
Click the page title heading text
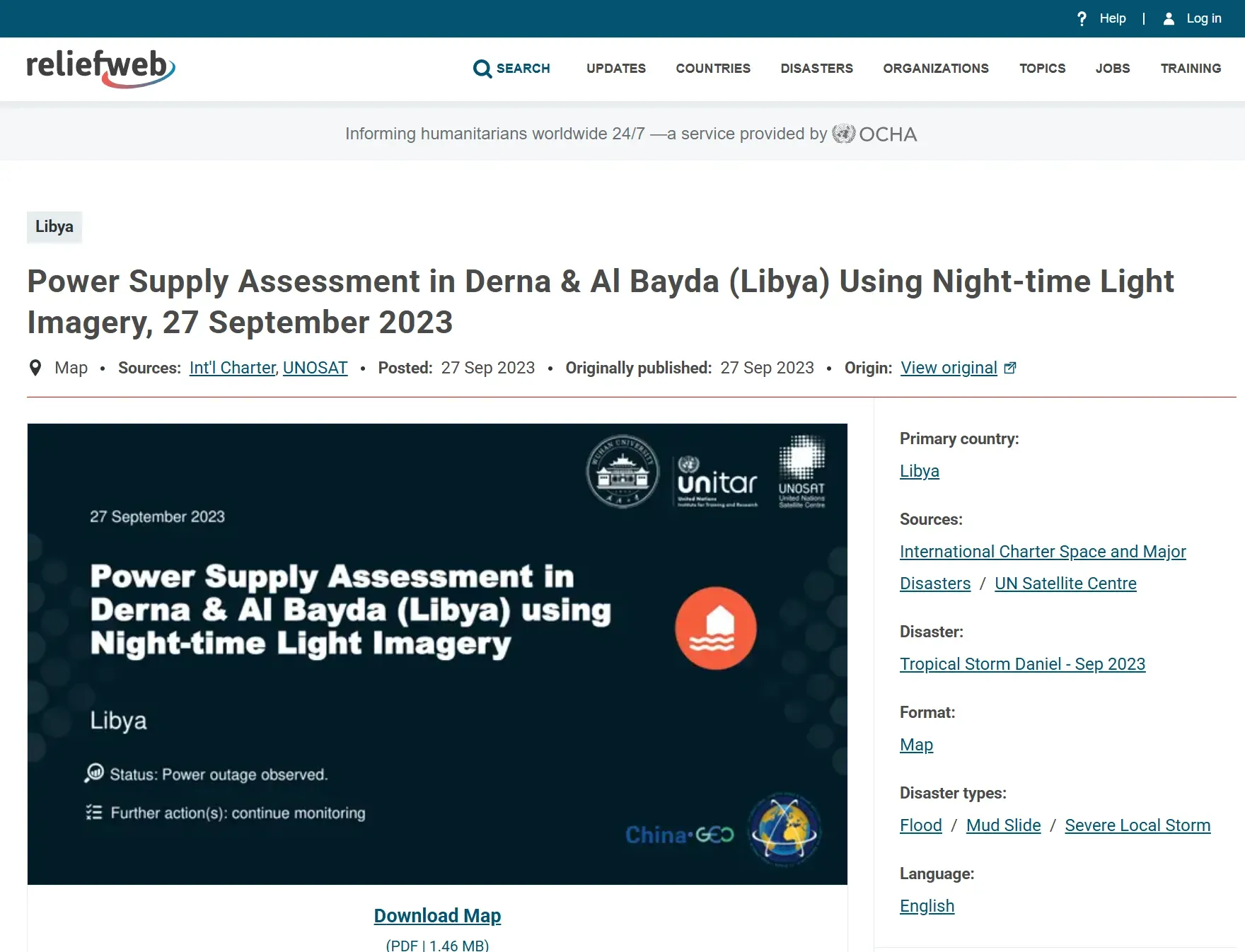[x=601, y=302]
